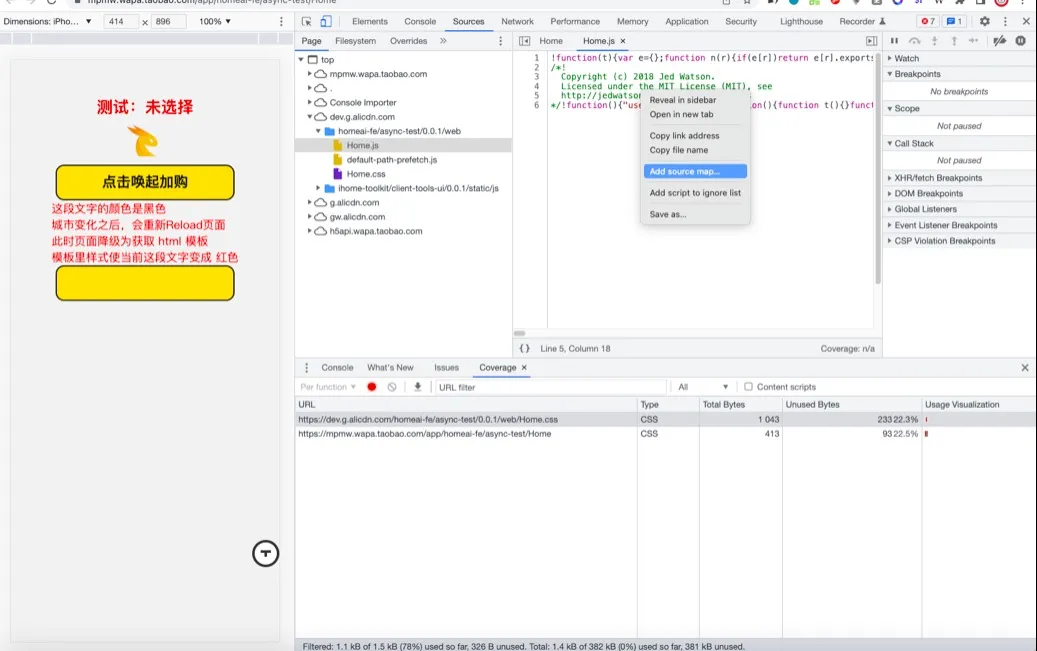Open the Filesystem navigator tab

(355, 41)
